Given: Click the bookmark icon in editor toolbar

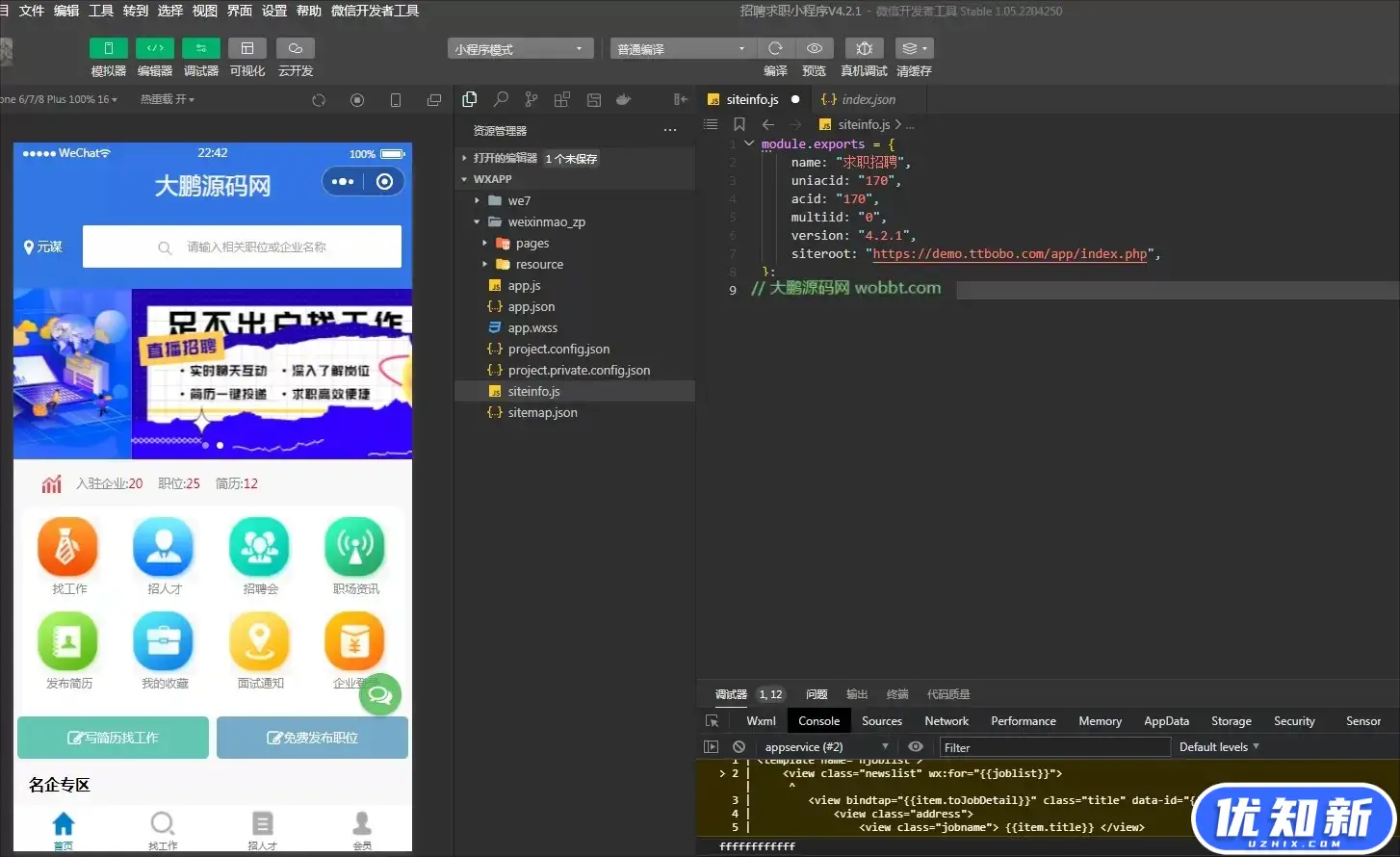Looking at the screenshot, I should coord(739,124).
